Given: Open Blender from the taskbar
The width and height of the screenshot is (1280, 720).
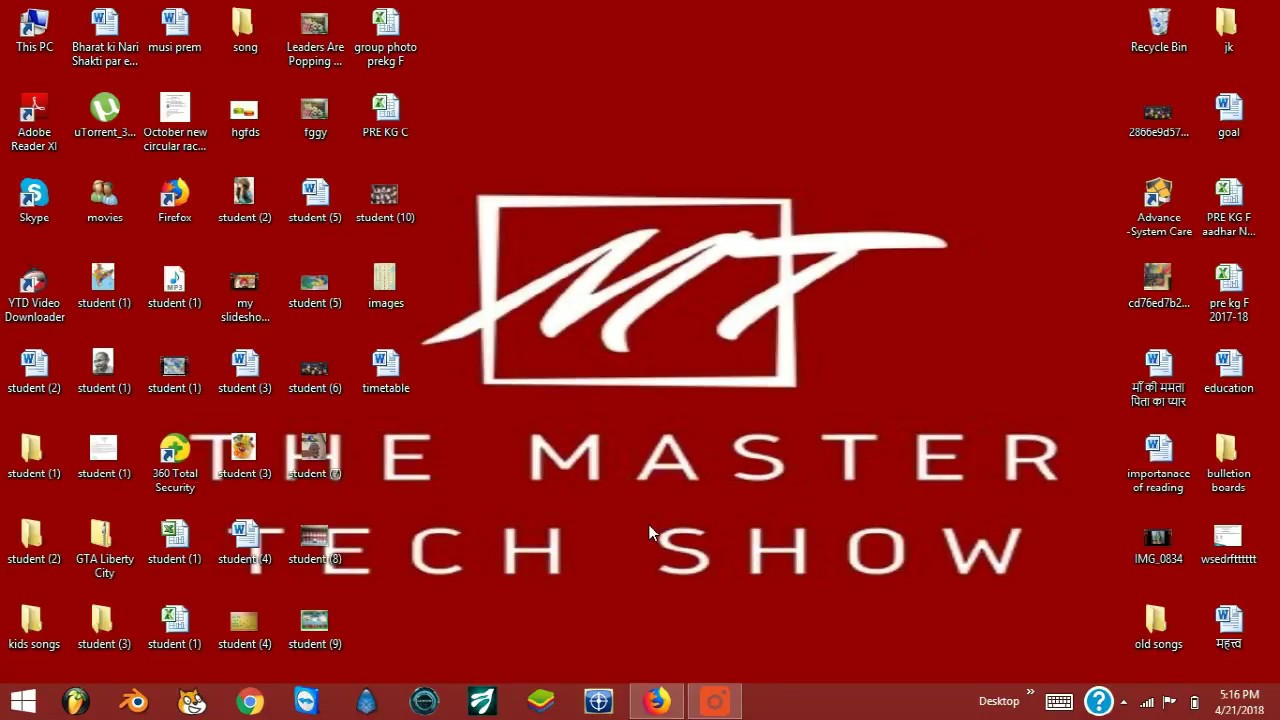Looking at the screenshot, I should [x=133, y=701].
